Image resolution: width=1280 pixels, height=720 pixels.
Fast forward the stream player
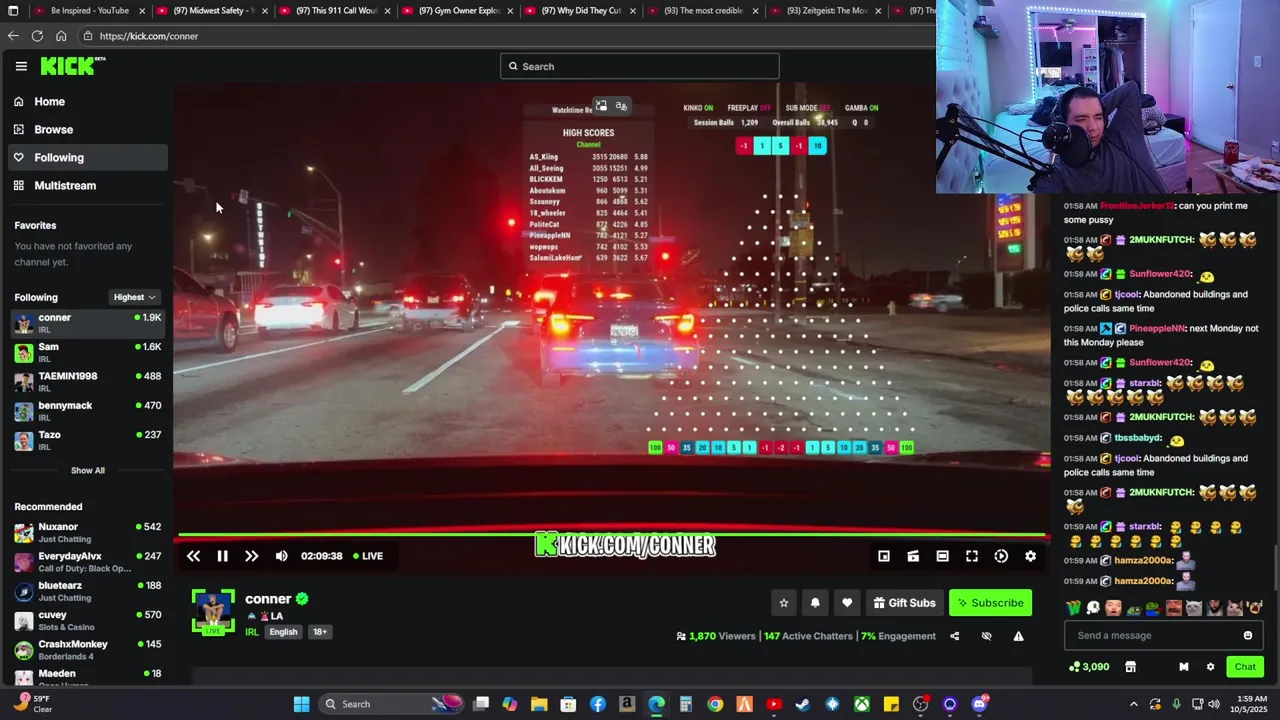pos(251,556)
